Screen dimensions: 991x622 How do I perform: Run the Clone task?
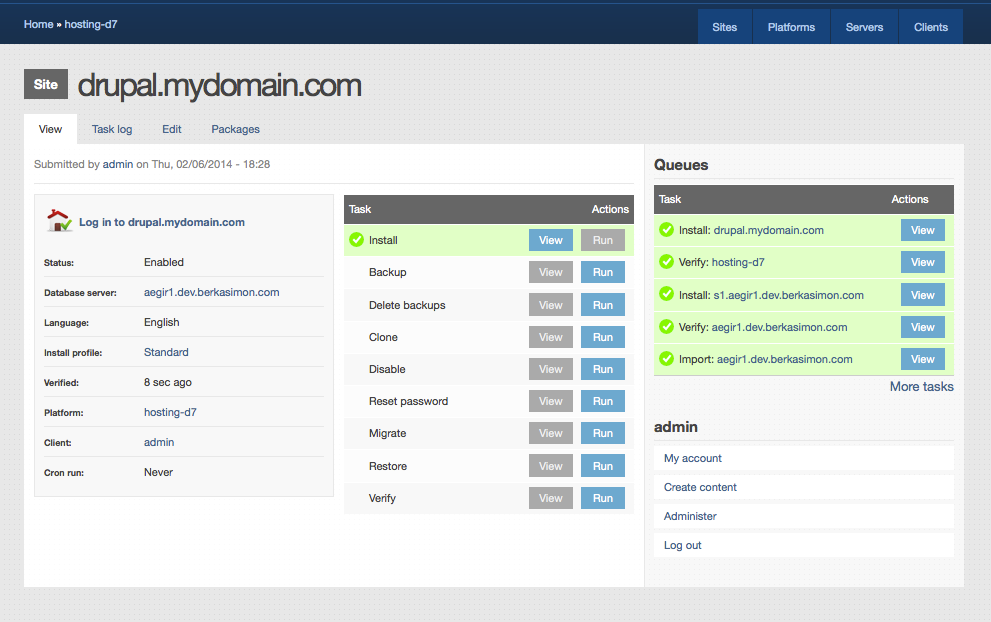(602, 337)
